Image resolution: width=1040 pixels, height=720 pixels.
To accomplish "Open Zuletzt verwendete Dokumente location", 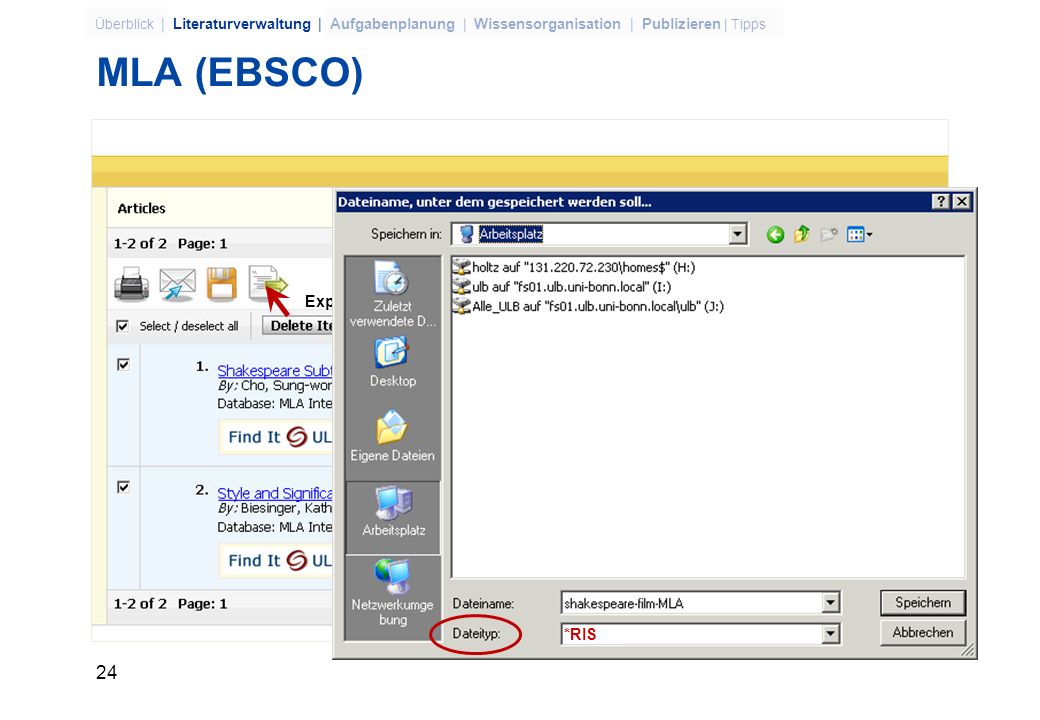I will tap(393, 294).
